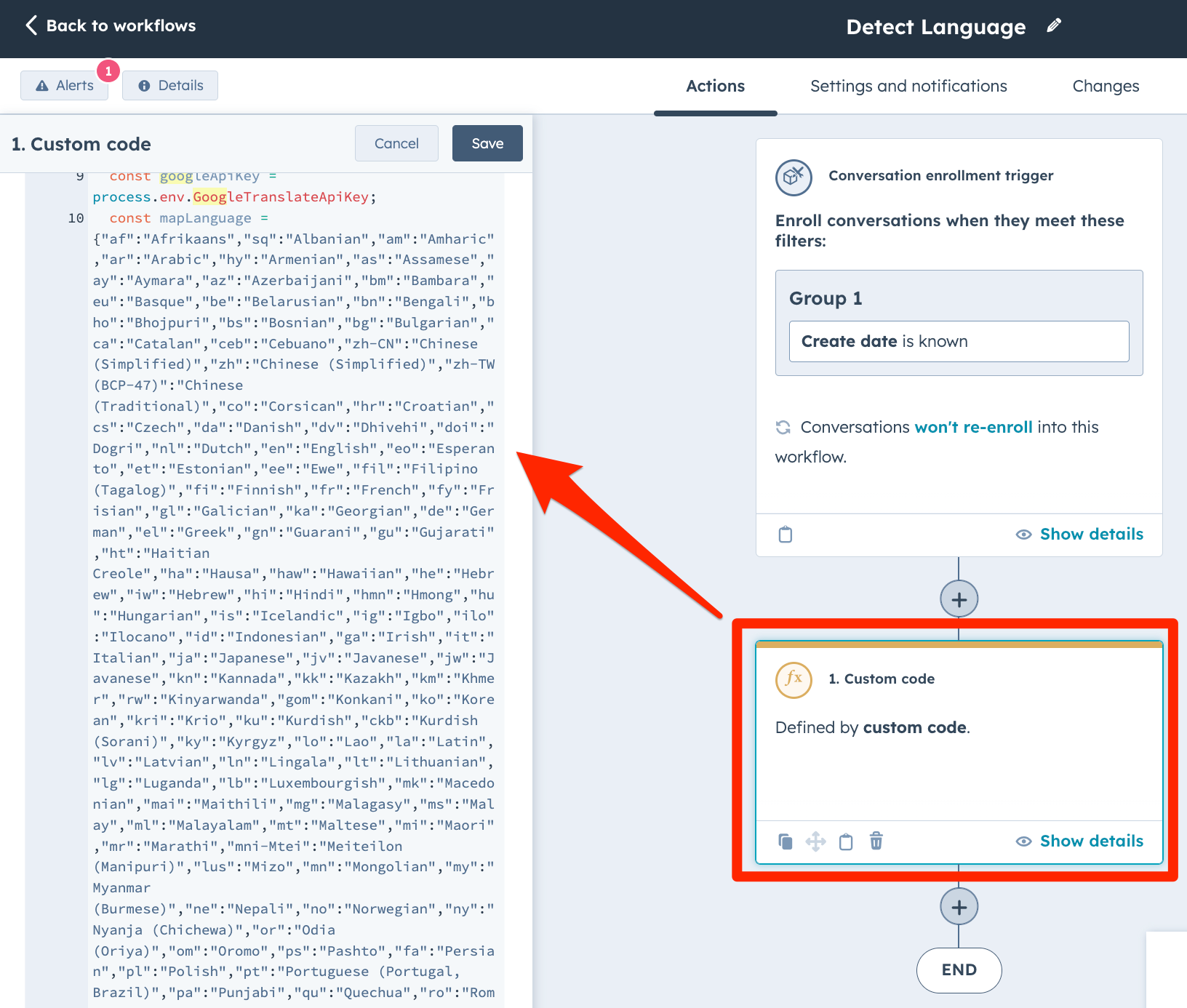The image size is (1187, 1008).
Task: Delete the Custom code action via trash icon
Action: [x=876, y=841]
